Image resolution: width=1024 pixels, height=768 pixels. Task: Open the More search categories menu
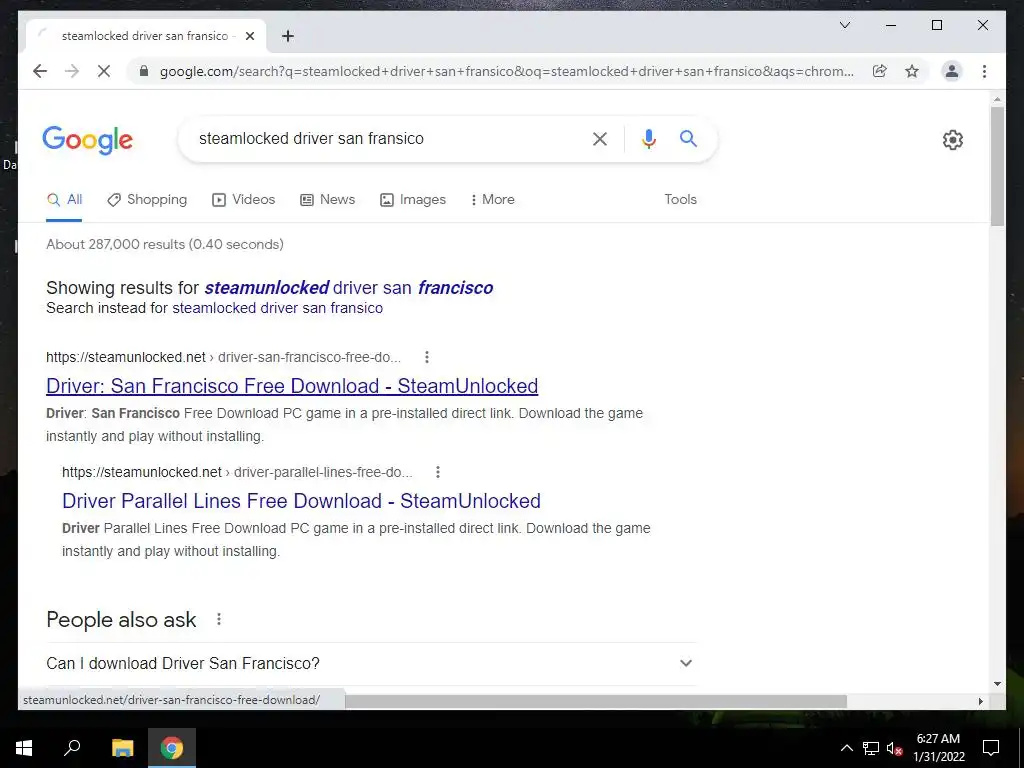click(492, 199)
